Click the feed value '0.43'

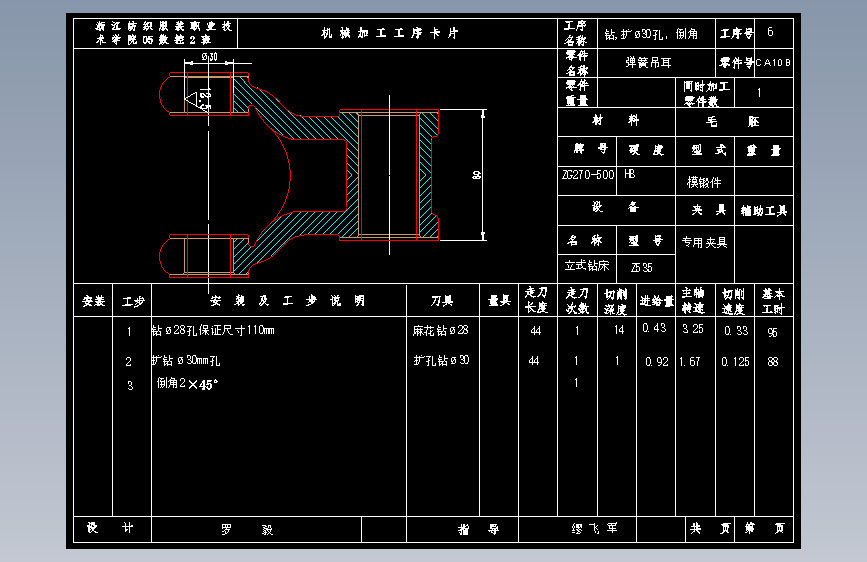click(654, 329)
